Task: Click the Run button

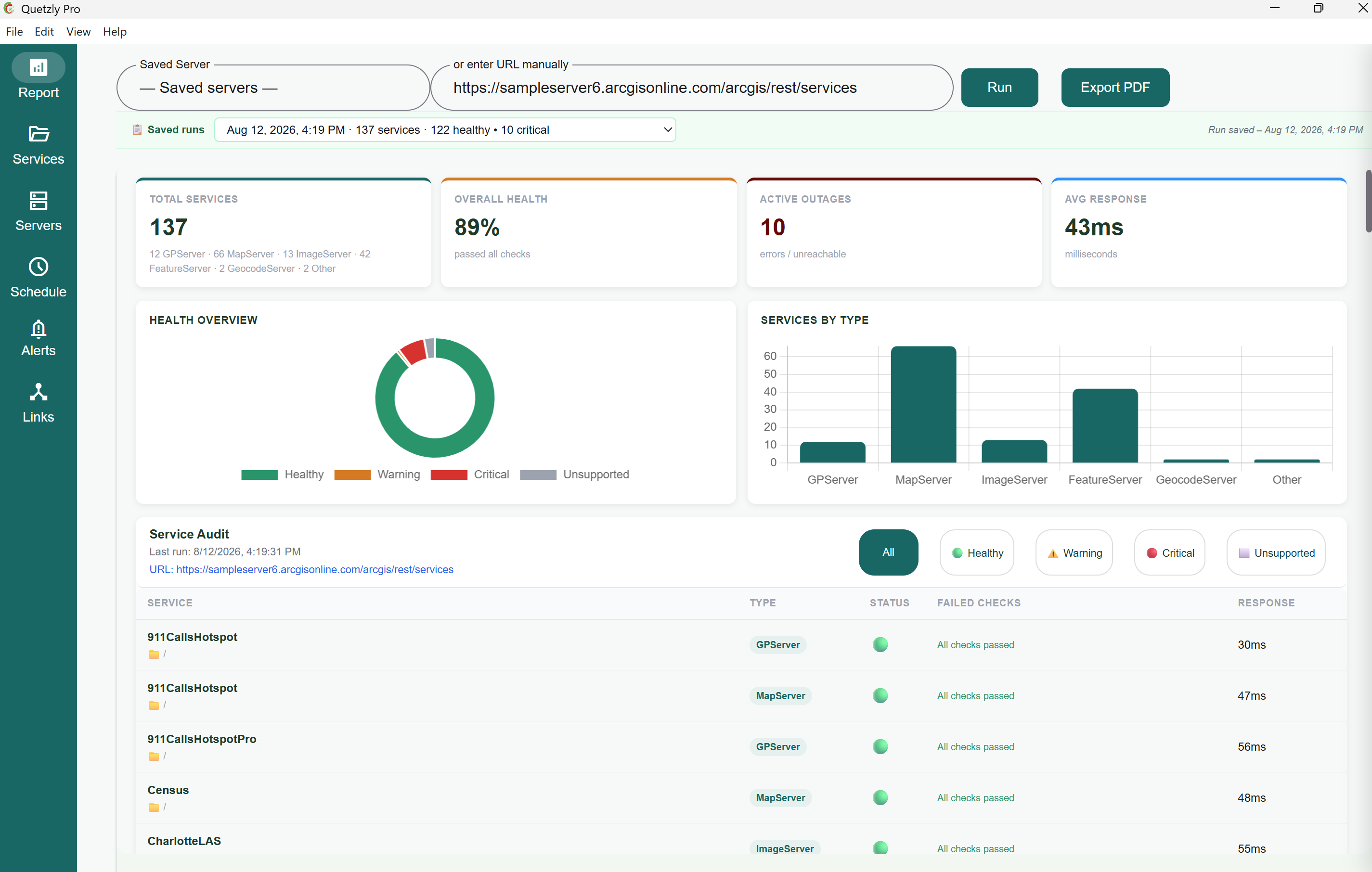Action: (x=999, y=87)
